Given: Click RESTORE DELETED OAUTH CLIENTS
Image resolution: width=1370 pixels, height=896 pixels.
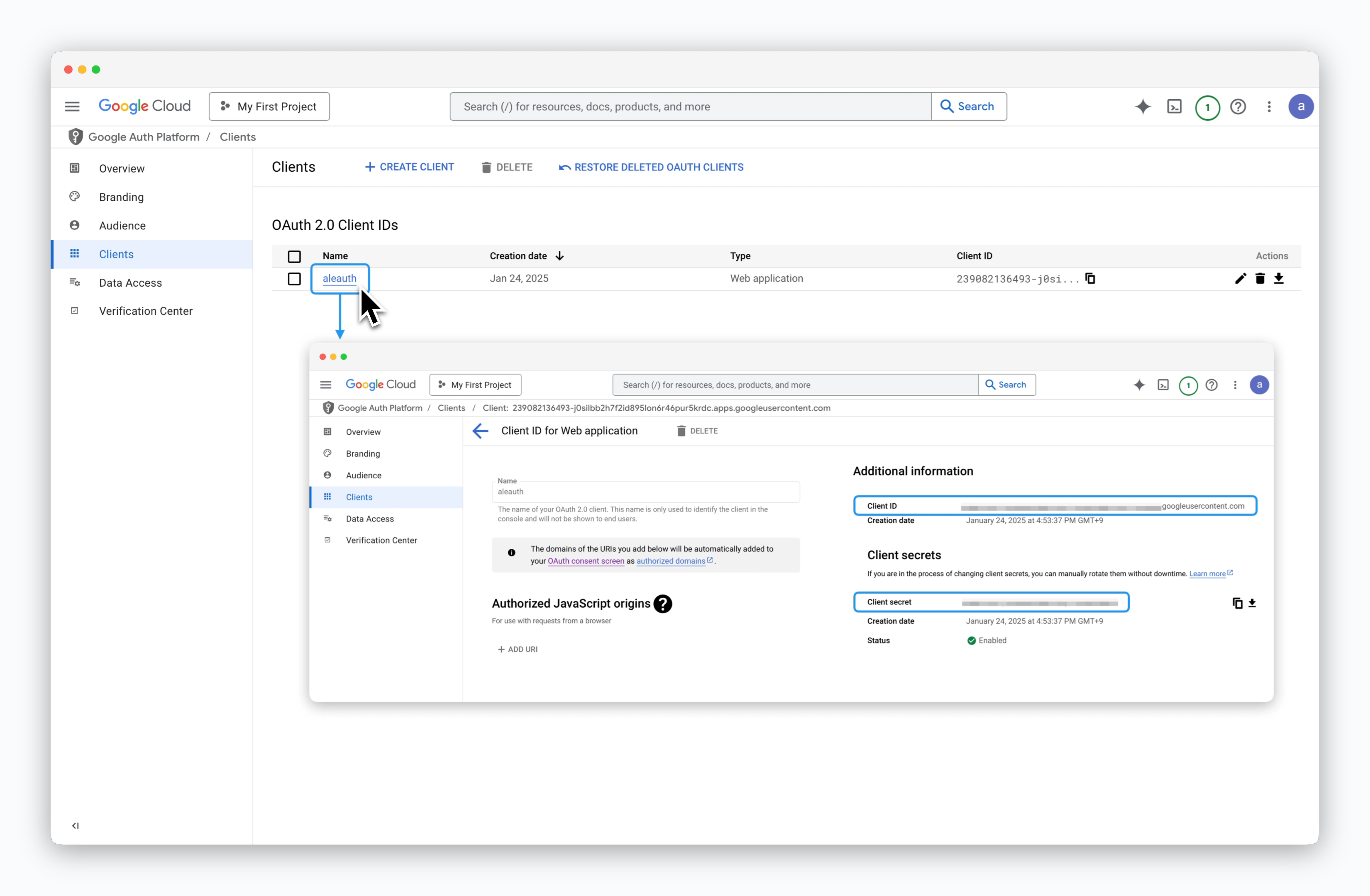Looking at the screenshot, I should tap(651, 167).
